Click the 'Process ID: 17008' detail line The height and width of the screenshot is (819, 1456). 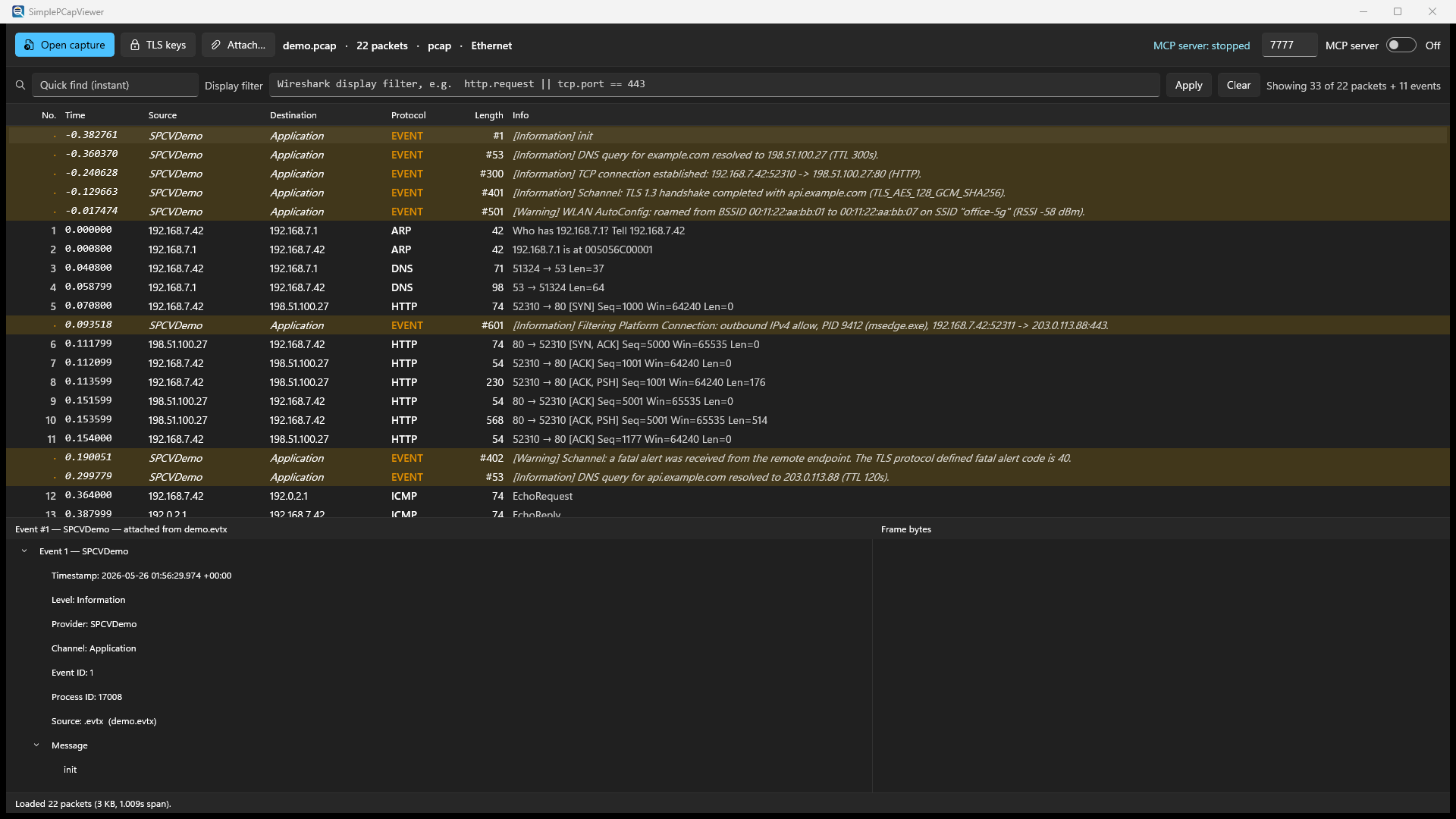(x=86, y=697)
